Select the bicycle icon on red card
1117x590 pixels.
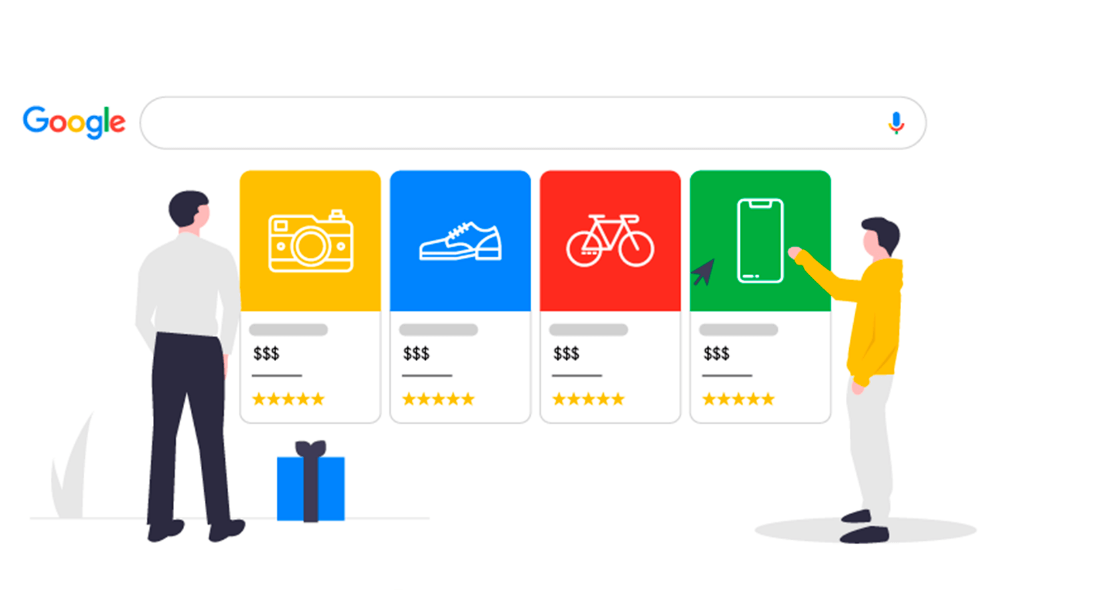[610, 240]
